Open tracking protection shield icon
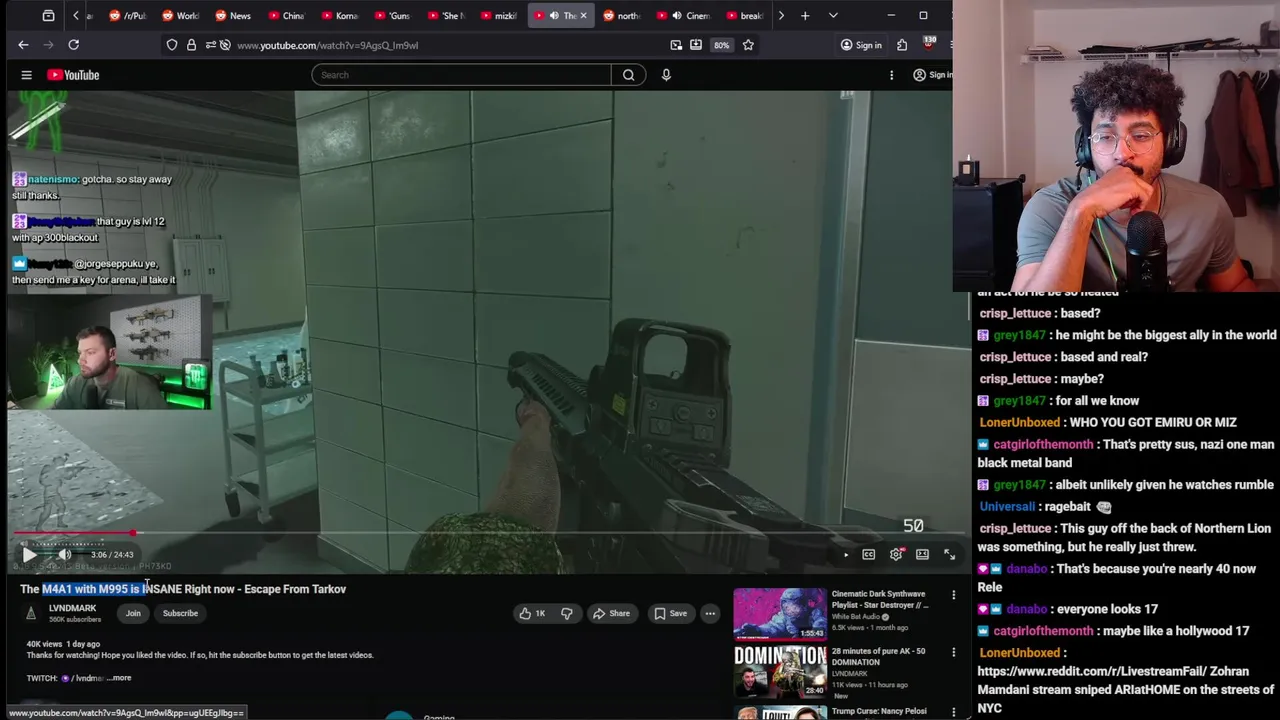Screen dimensions: 1280x720 [172, 45]
